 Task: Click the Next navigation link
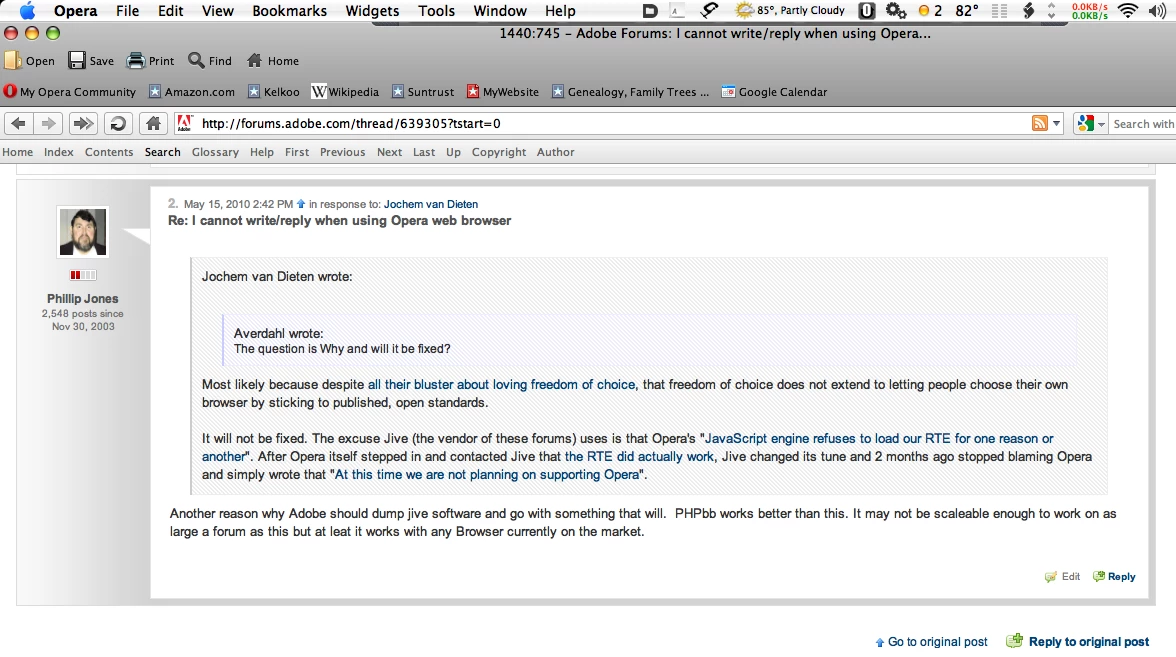tap(389, 152)
